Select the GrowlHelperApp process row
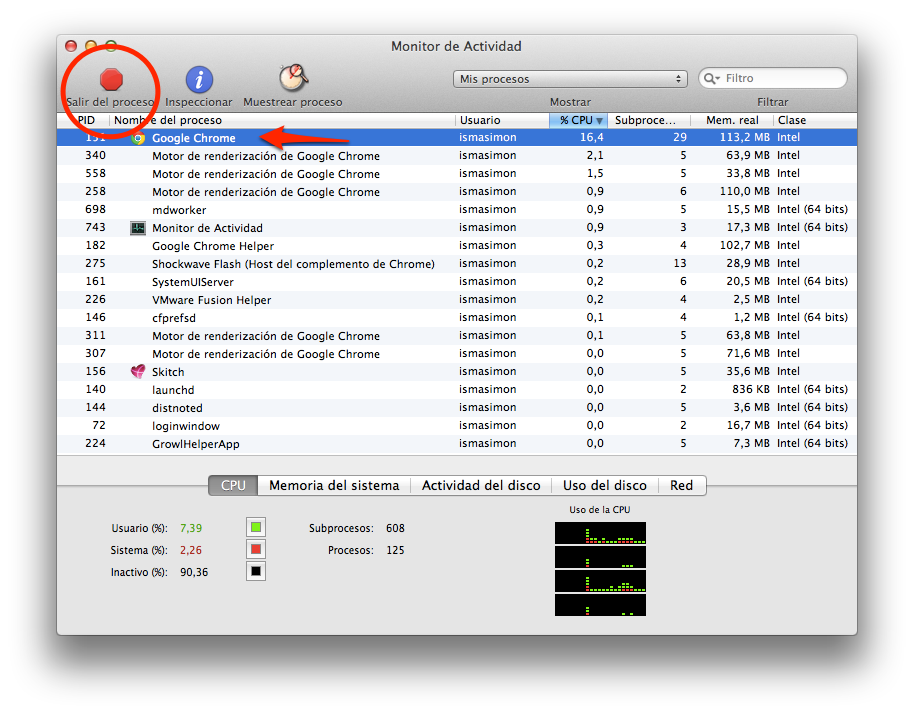The width and height of the screenshot is (914, 714). (x=457, y=444)
